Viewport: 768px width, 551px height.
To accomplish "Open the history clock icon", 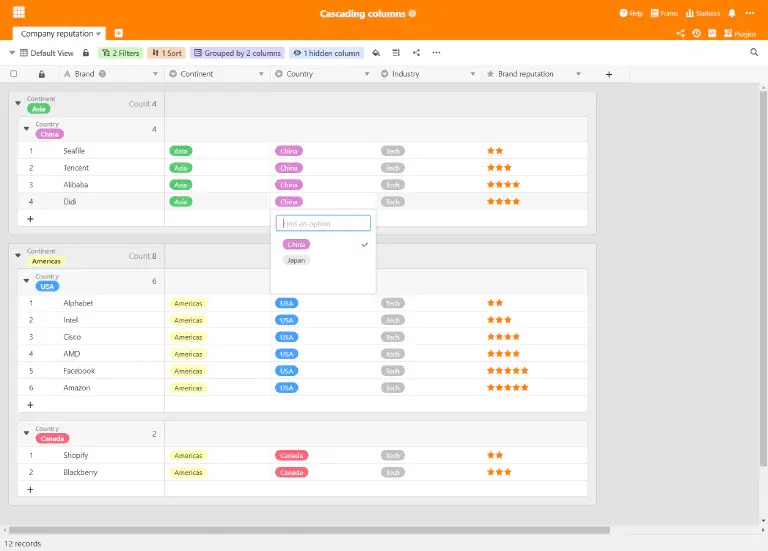I will click(x=696, y=33).
